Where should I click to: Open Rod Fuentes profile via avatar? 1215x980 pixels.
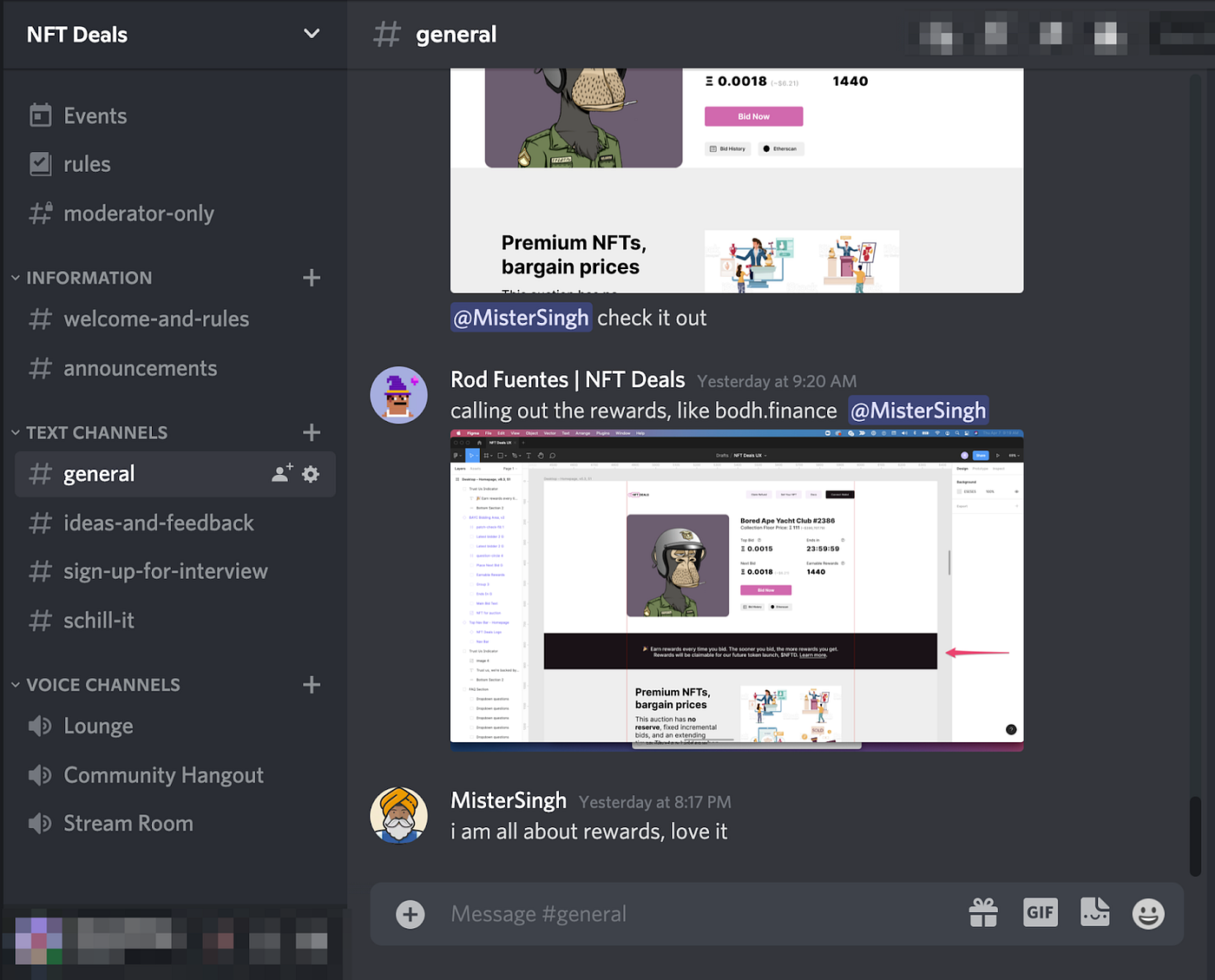coord(398,395)
